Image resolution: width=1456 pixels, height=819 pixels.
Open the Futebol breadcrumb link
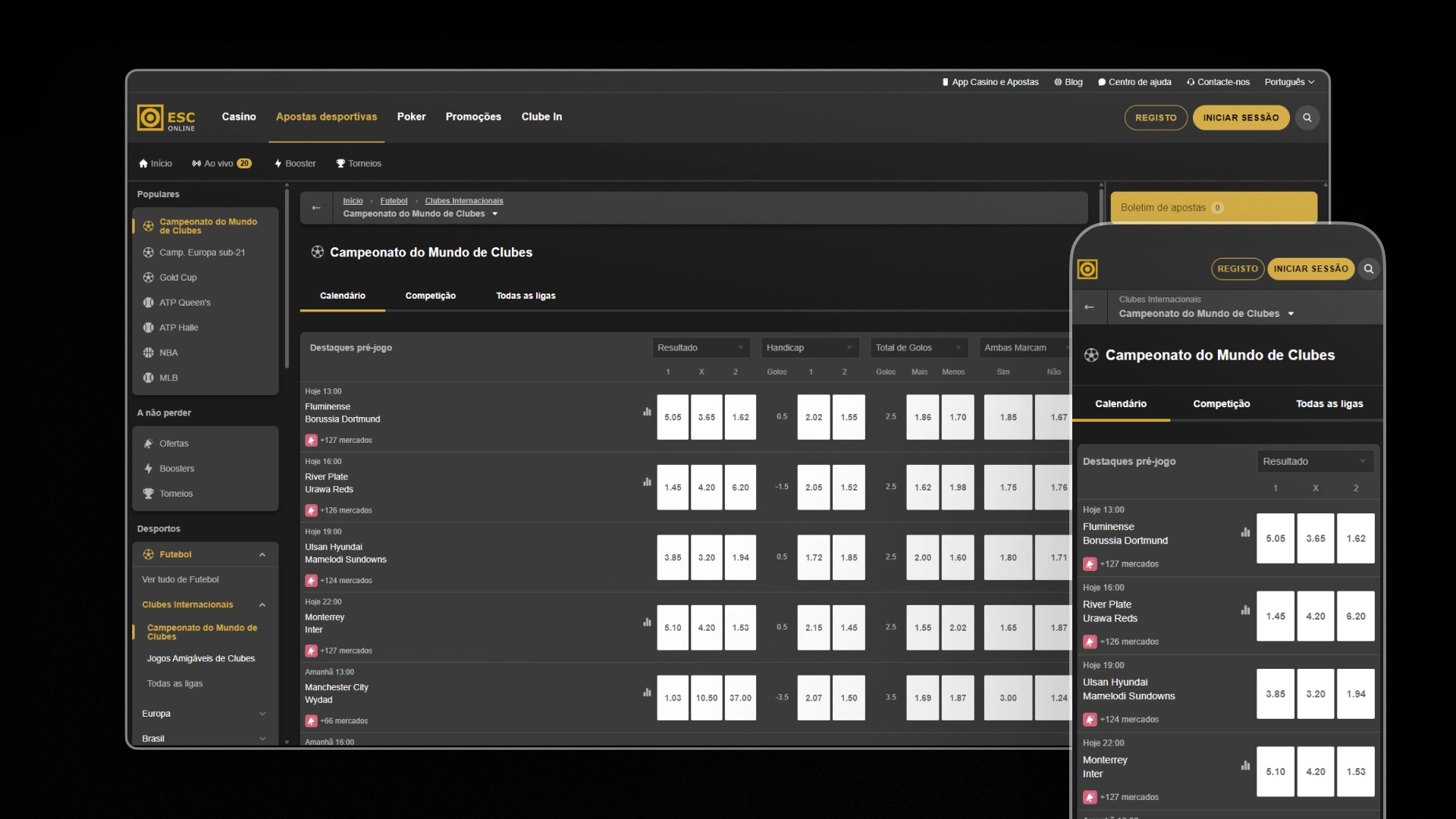tap(394, 201)
